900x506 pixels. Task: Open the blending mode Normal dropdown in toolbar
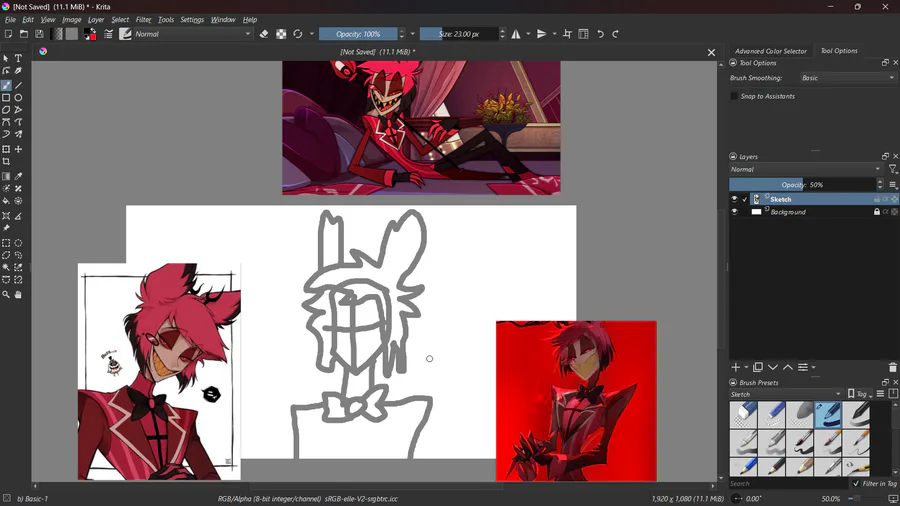pyautogui.click(x=193, y=34)
